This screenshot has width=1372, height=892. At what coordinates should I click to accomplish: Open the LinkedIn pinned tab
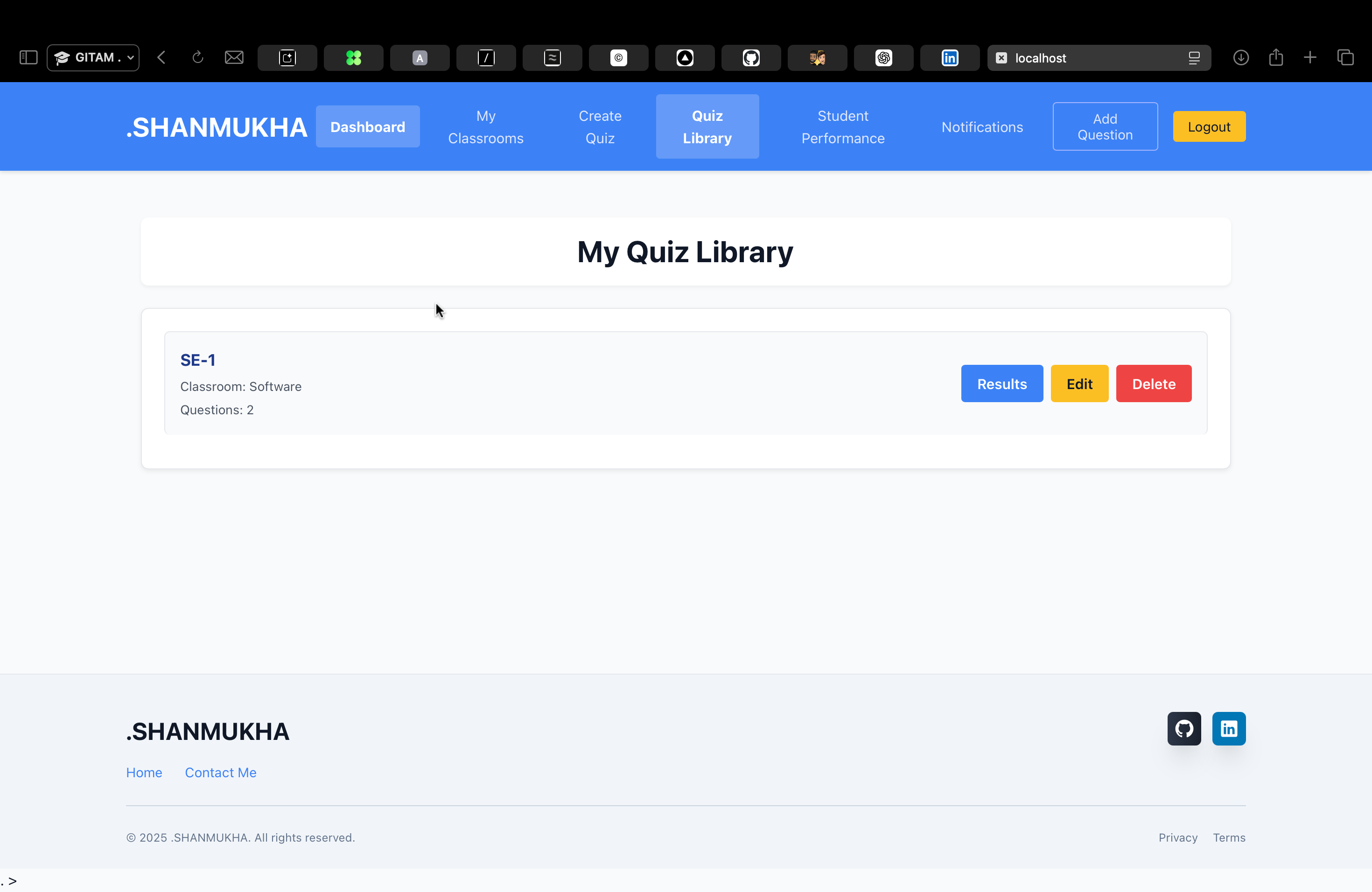(950, 58)
